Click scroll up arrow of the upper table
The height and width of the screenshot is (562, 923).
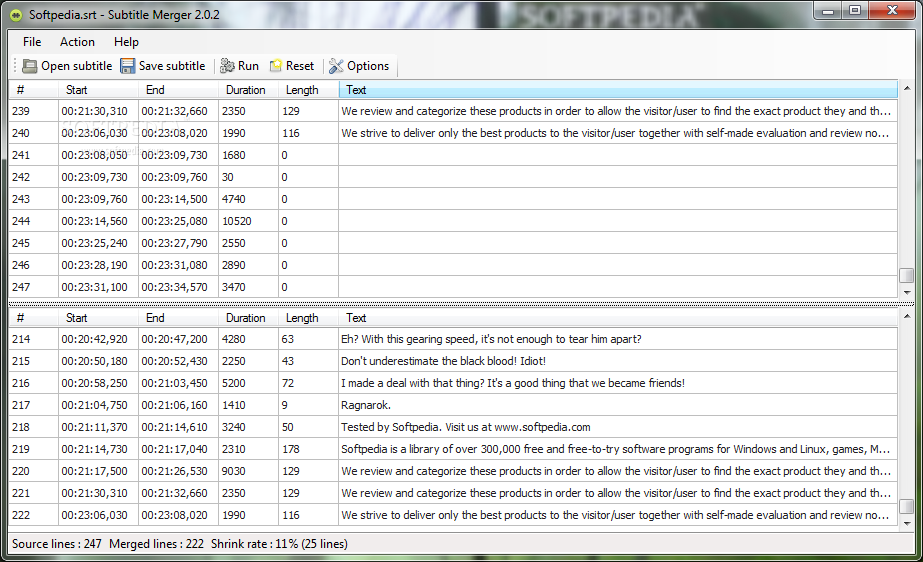[x=907, y=88]
